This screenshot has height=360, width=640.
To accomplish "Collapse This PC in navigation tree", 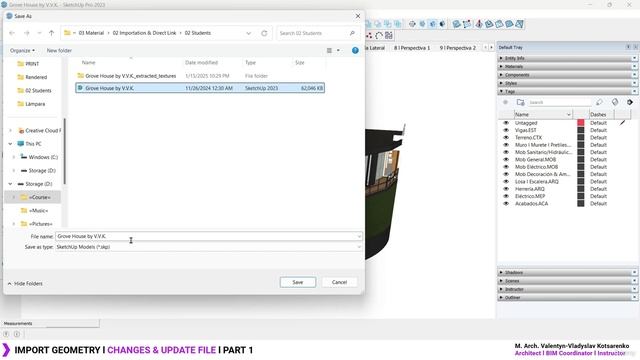I will [11, 144].
